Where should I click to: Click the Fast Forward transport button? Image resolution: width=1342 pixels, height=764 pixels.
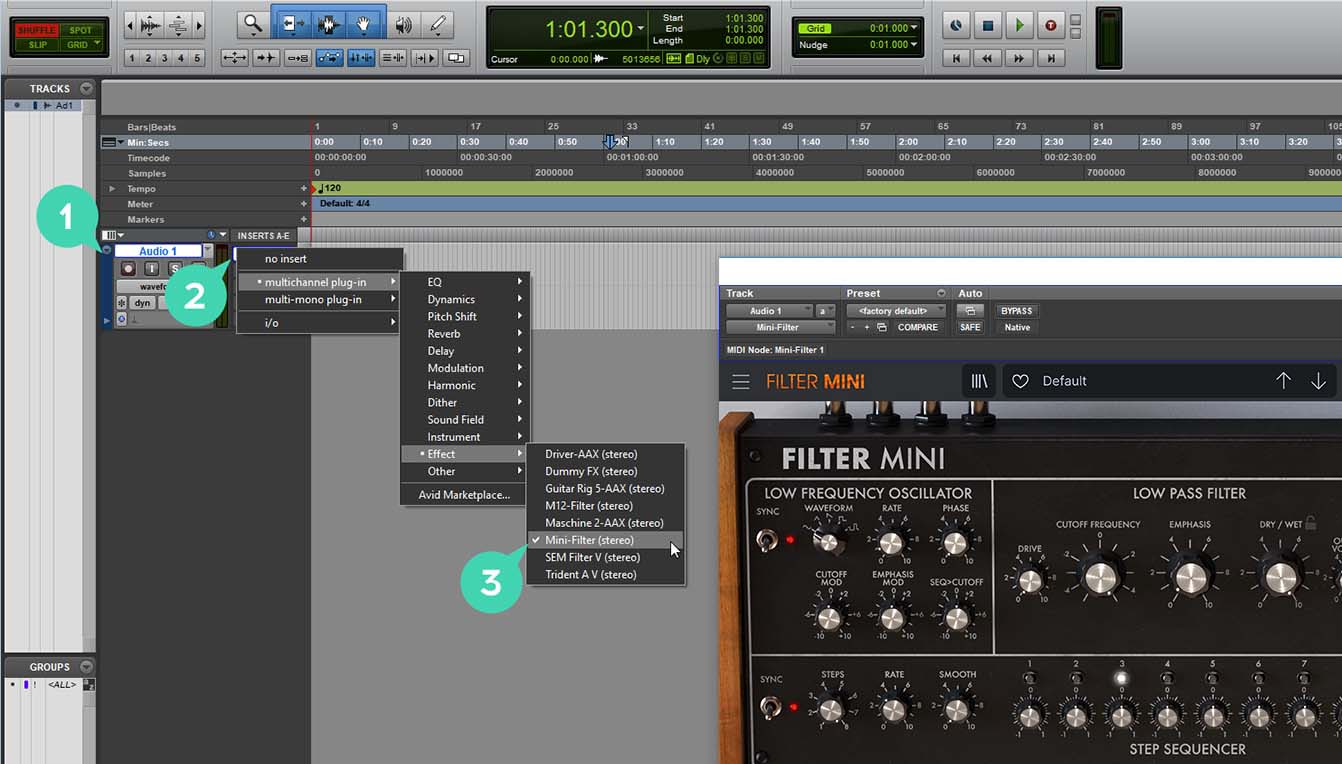click(1019, 58)
